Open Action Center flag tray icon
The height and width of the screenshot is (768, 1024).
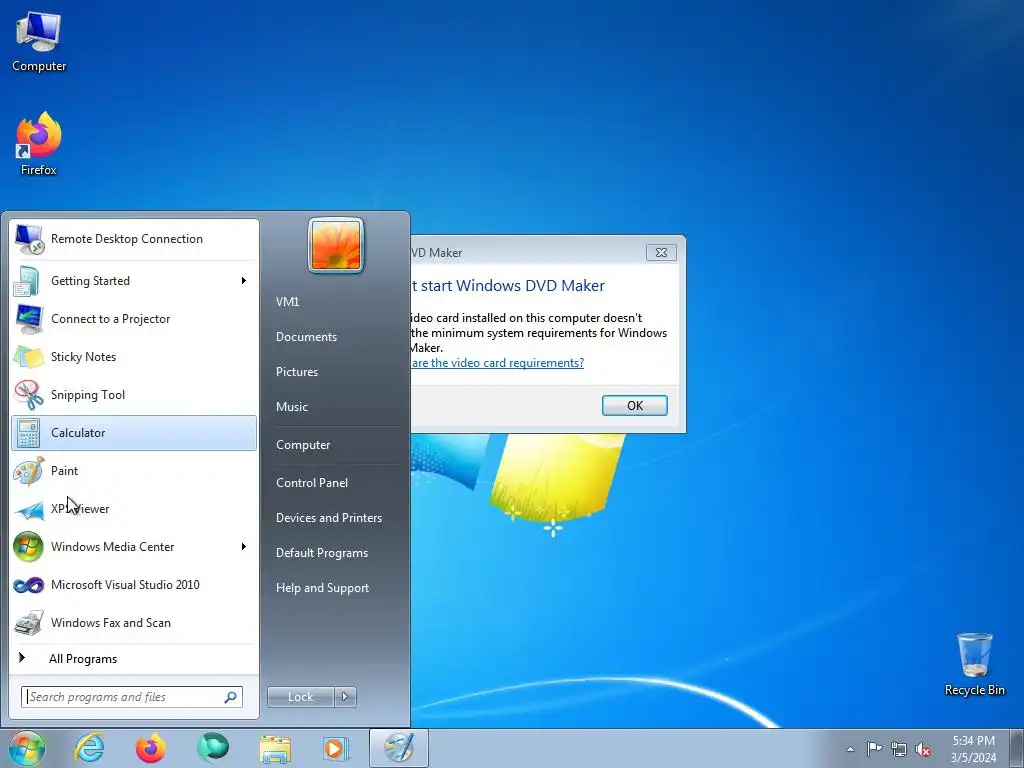coord(874,748)
